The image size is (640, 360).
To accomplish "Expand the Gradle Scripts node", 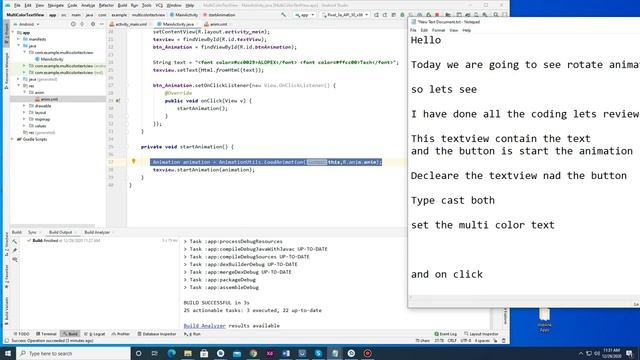I will (13, 139).
